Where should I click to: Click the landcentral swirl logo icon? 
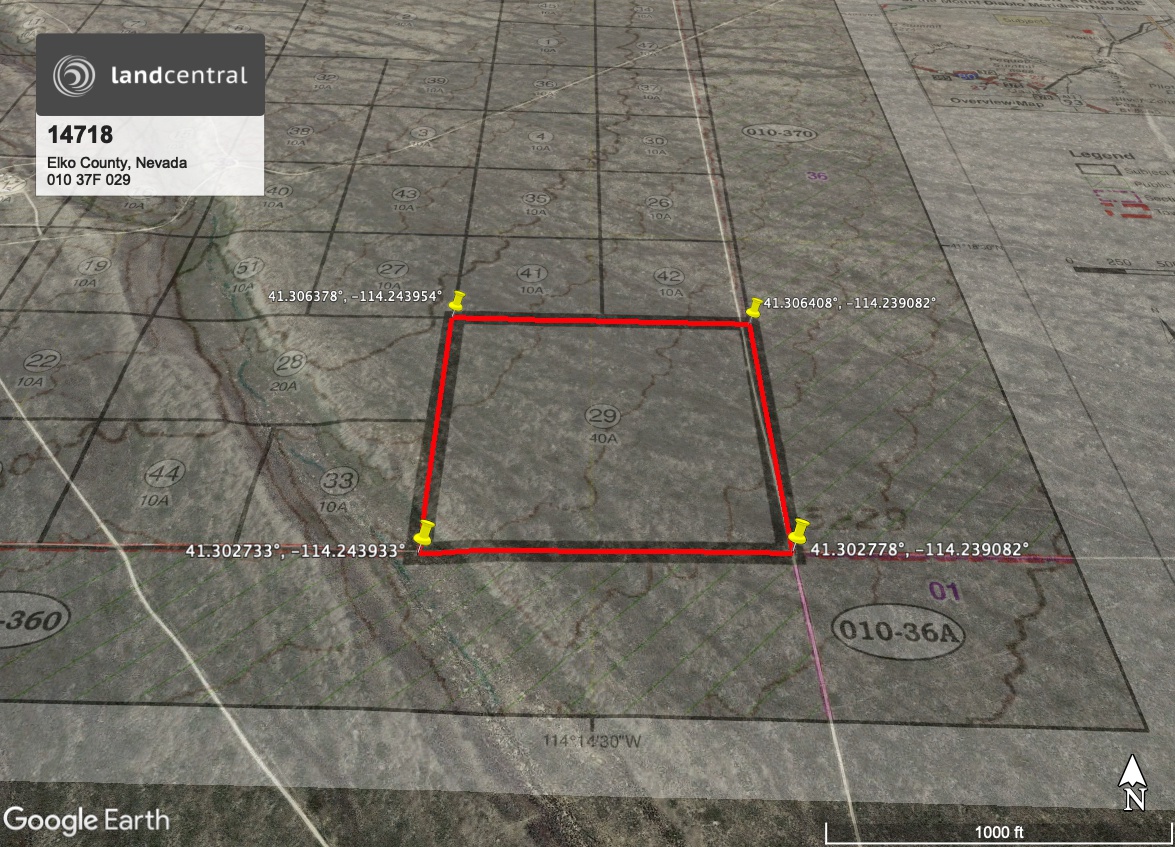point(74,75)
